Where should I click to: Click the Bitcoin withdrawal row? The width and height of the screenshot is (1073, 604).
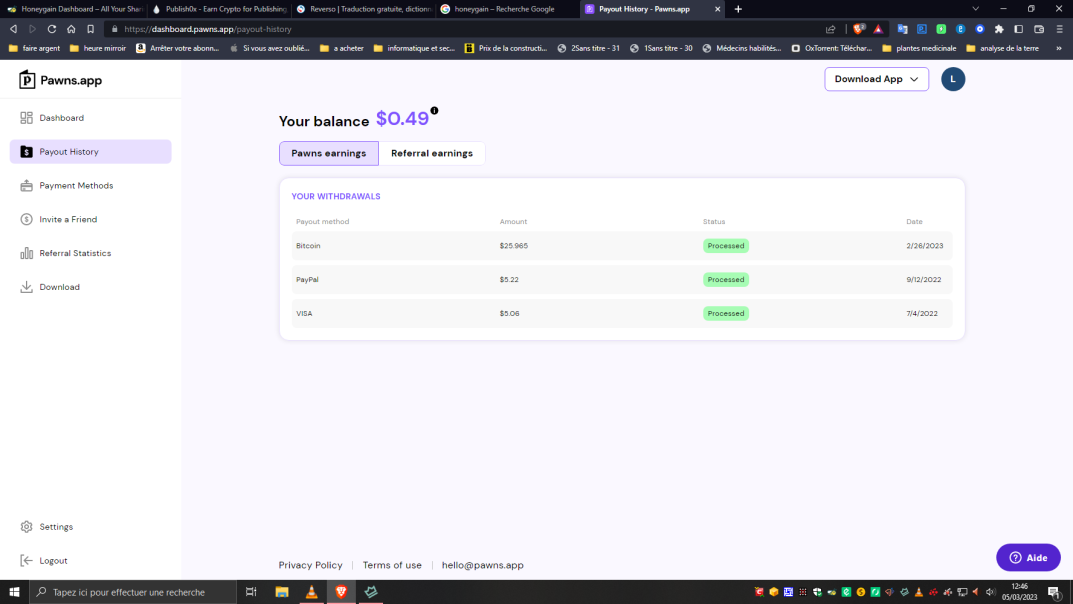pos(621,246)
